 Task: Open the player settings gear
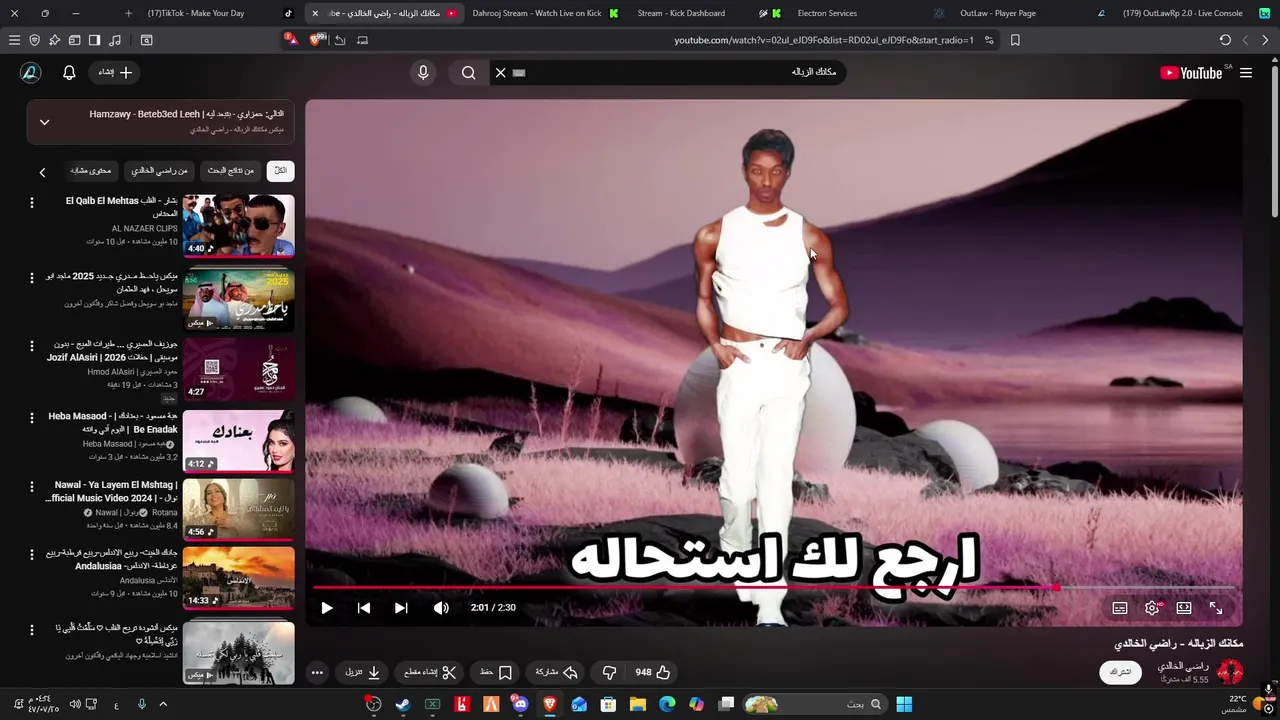[x=1152, y=608]
